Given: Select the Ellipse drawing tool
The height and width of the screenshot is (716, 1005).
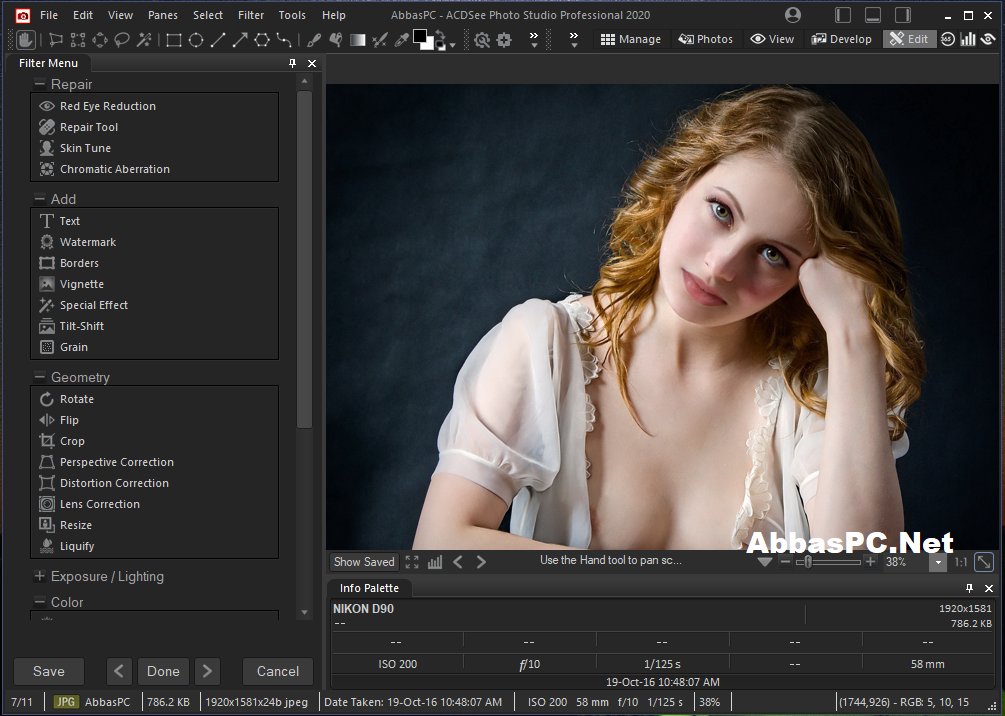Looking at the screenshot, I should click(196, 40).
